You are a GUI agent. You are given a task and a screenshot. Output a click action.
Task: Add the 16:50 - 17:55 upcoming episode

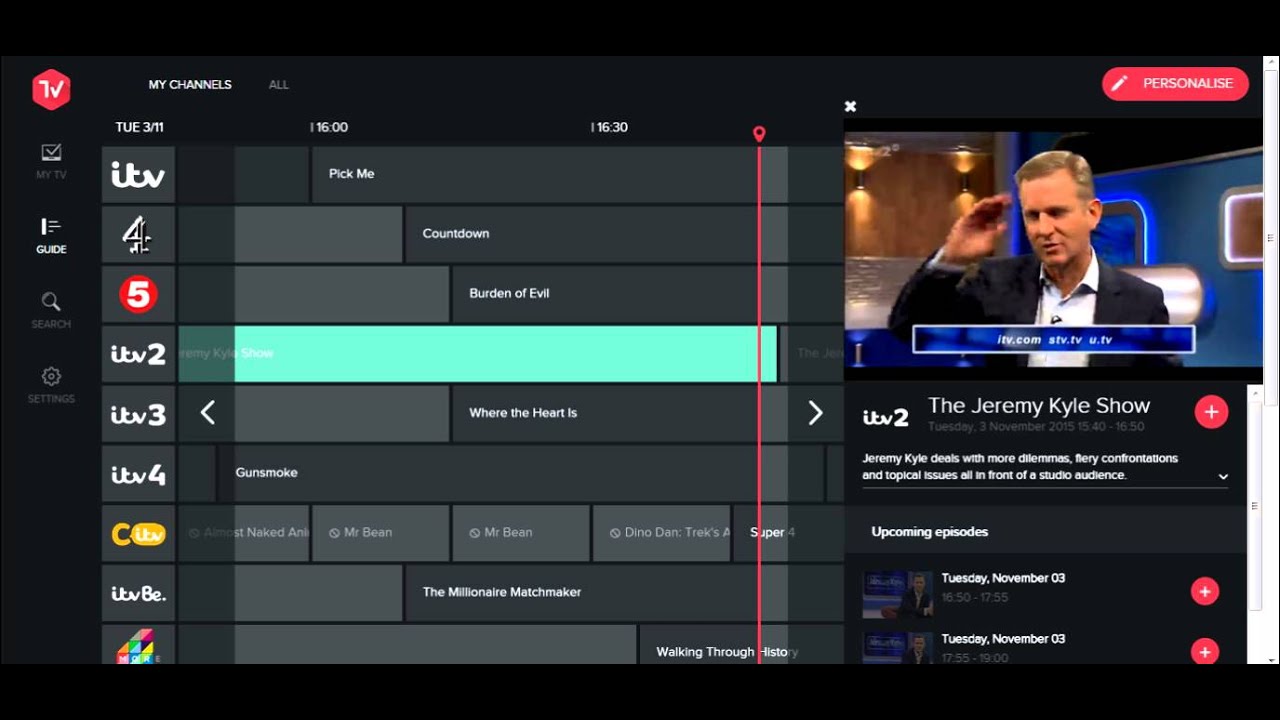pyautogui.click(x=1205, y=592)
